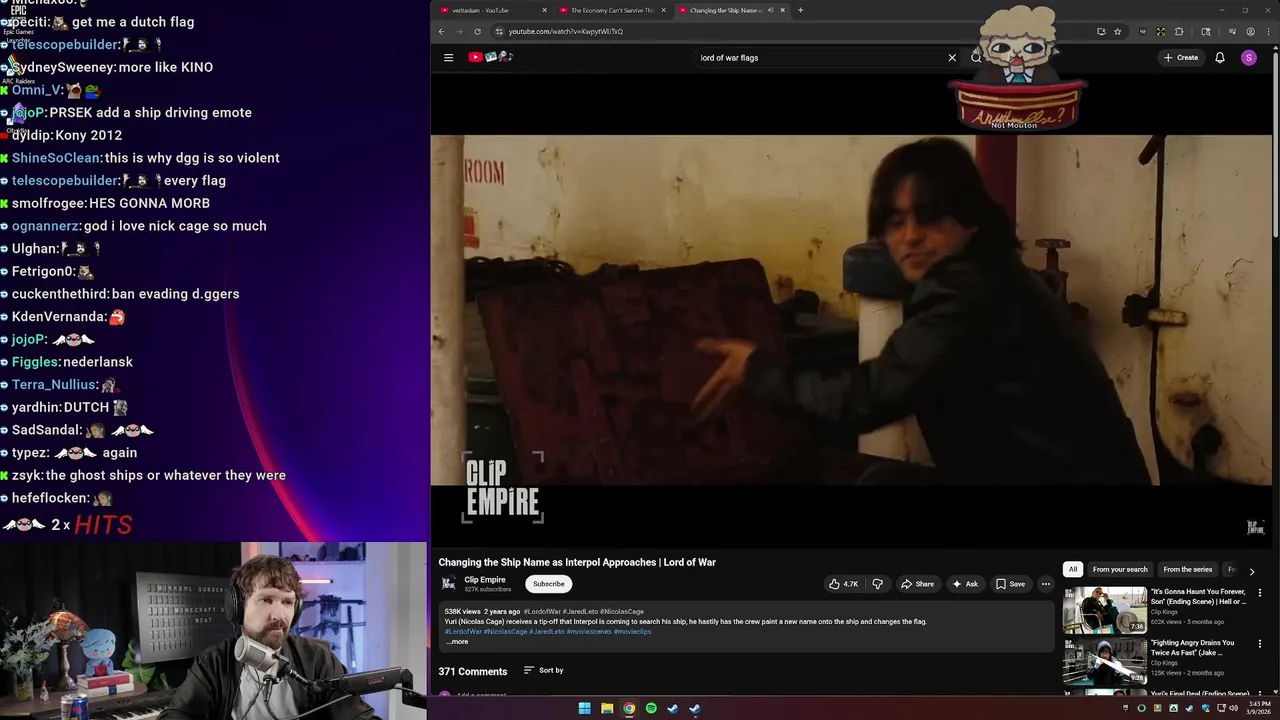Viewport: 1280px width, 720px height.
Task: Subscribe to the Clip Empire channel
Action: pos(548,584)
